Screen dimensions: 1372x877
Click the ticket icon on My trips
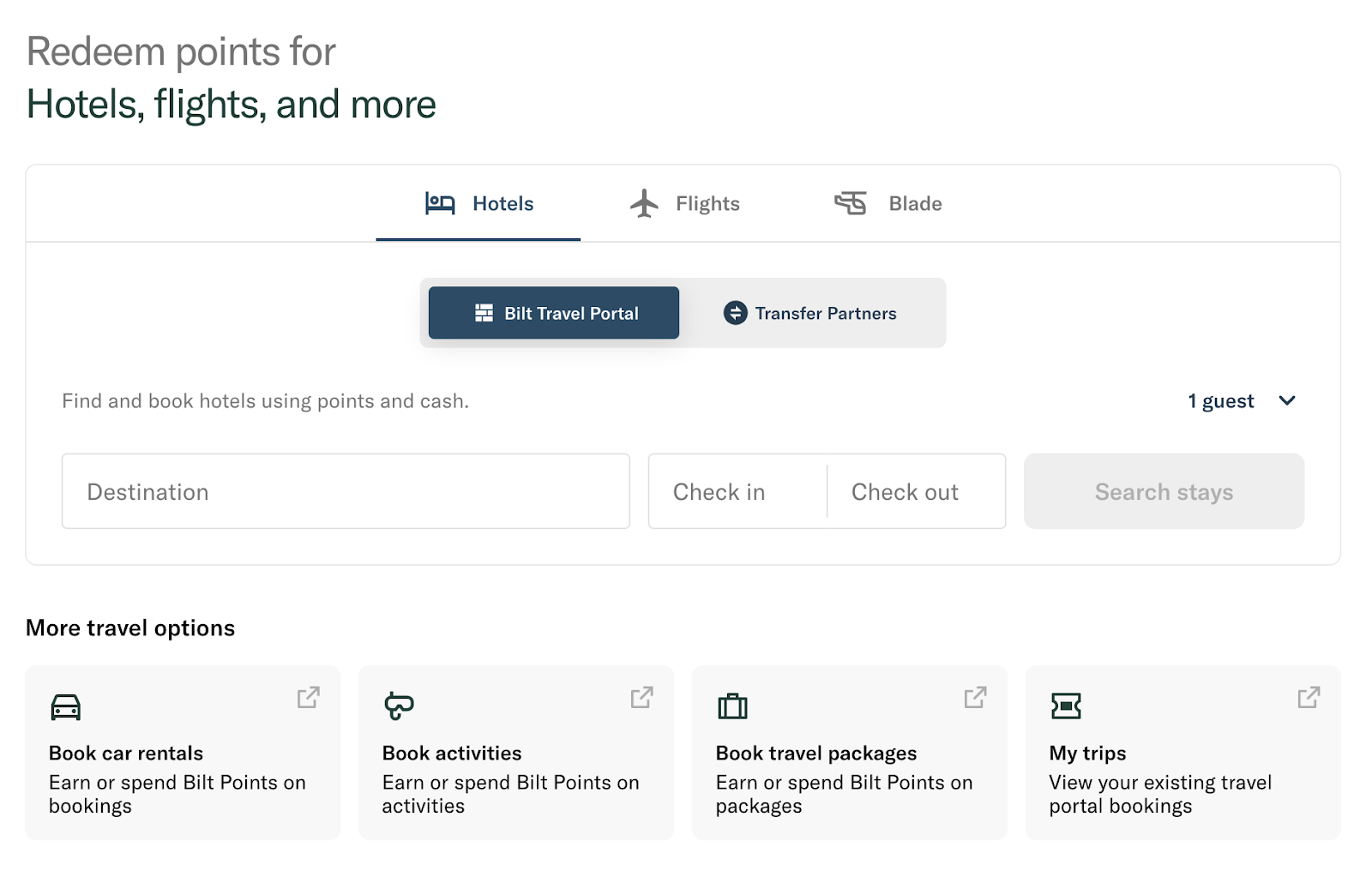pyautogui.click(x=1066, y=706)
